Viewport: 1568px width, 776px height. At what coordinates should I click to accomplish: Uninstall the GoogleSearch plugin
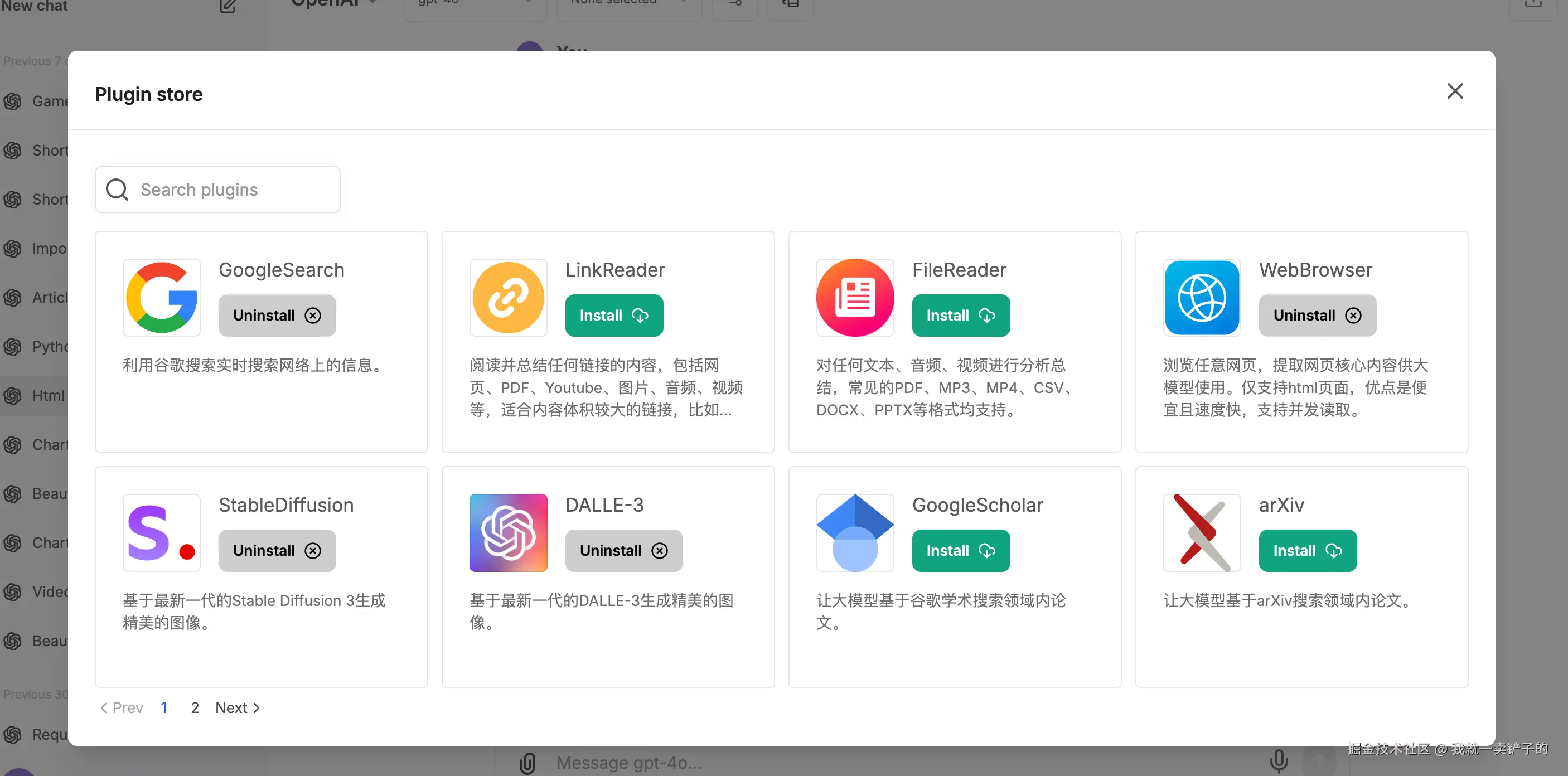[277, 316]
